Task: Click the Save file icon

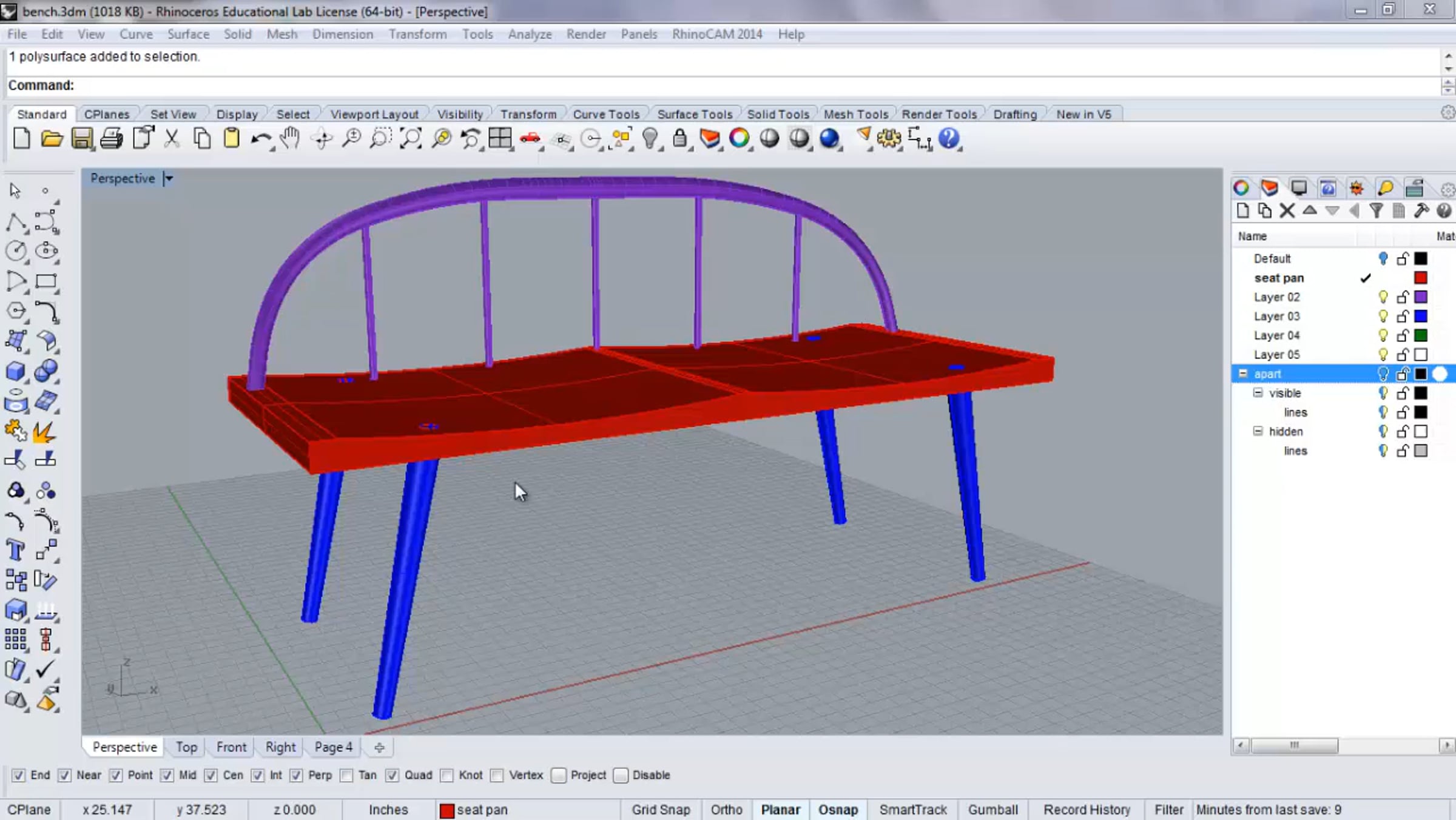Action: point(82,139)
